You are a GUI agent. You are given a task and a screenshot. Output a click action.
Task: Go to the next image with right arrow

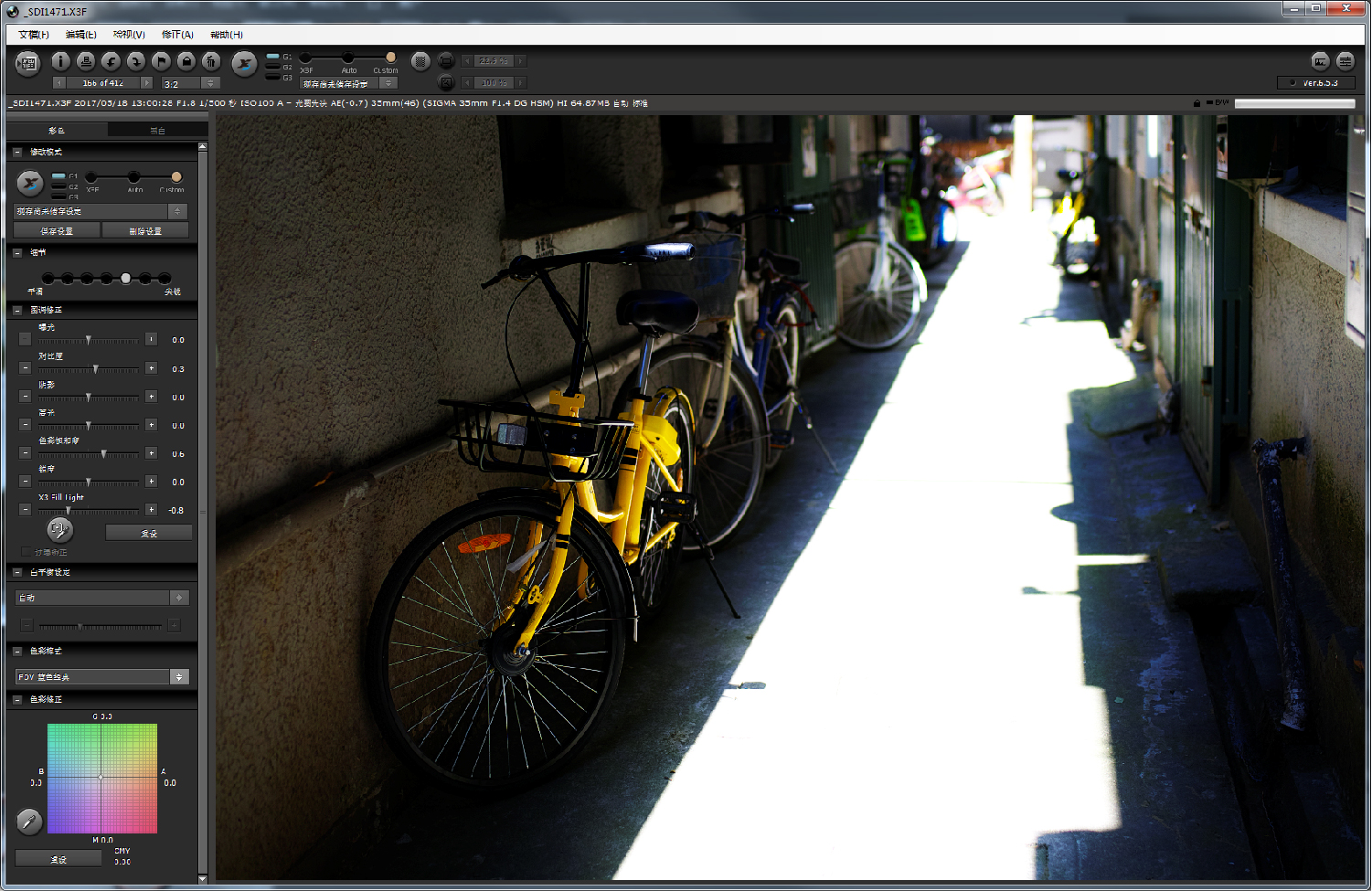tap(146, 83)
